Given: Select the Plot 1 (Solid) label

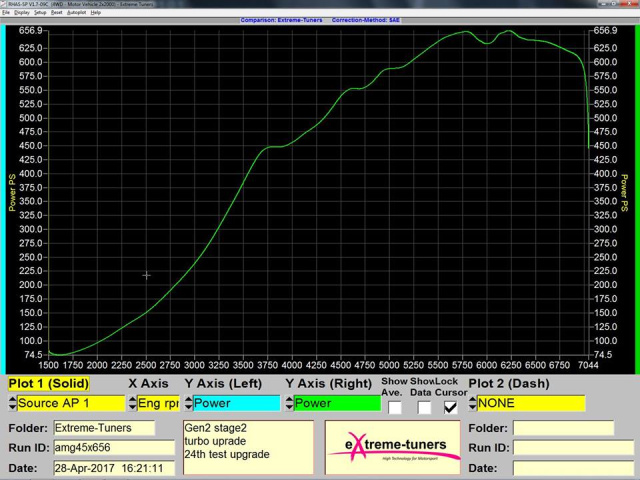Looking at the screenshot, I should tap(48, 384).
